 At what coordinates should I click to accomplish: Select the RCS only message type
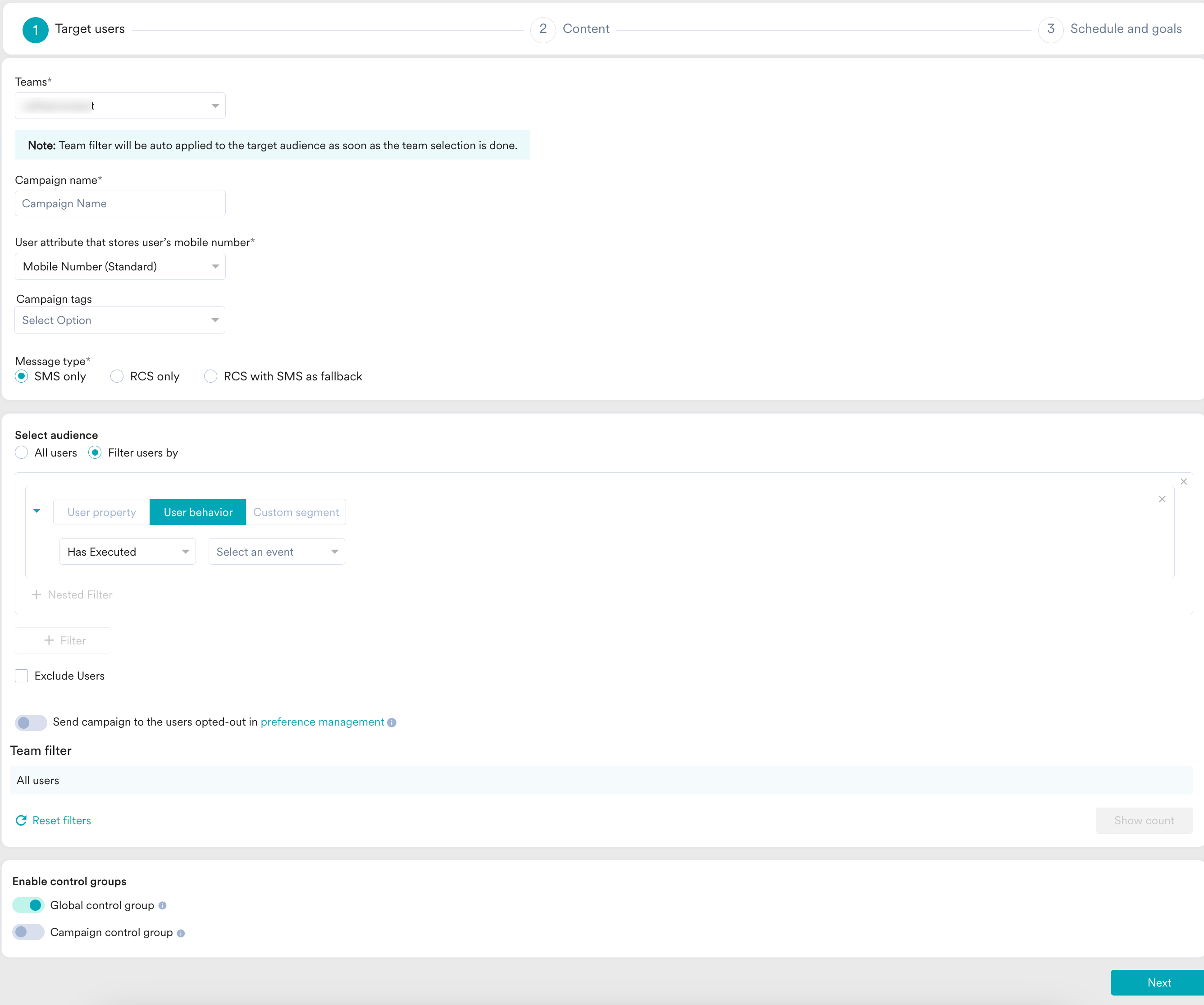117,376
